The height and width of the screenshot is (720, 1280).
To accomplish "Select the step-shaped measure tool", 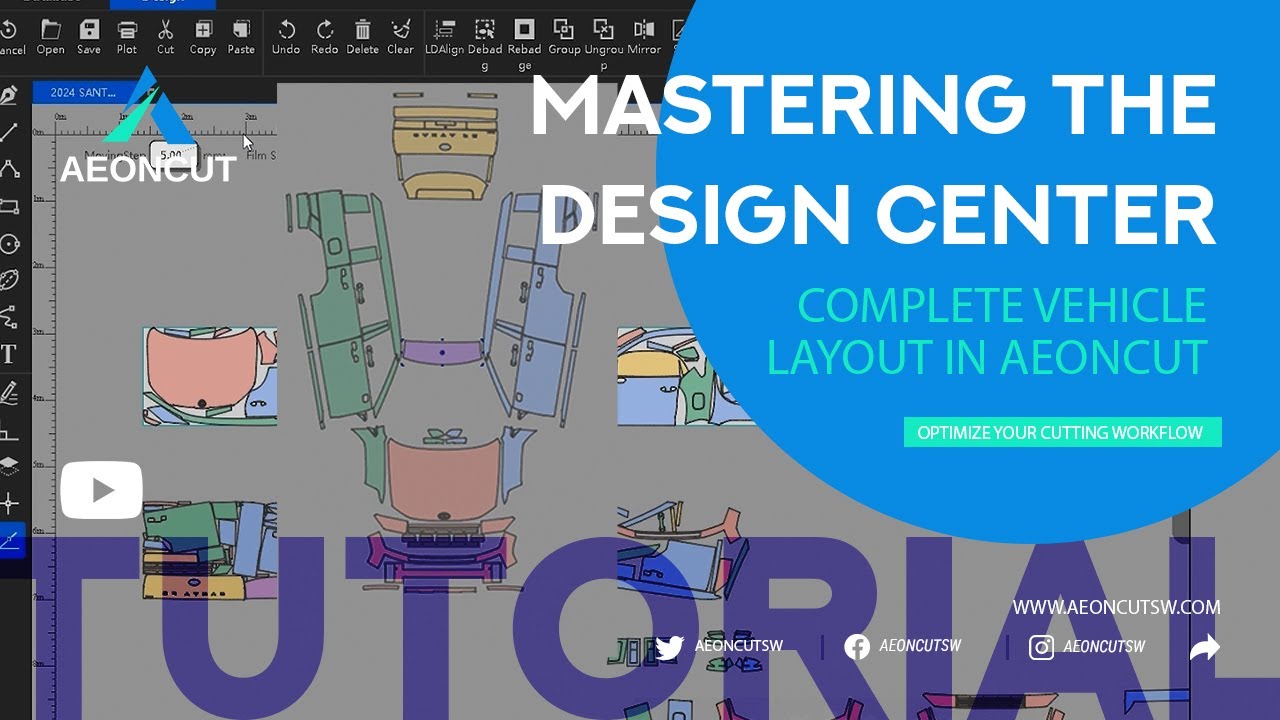I will tap(9, 431).
